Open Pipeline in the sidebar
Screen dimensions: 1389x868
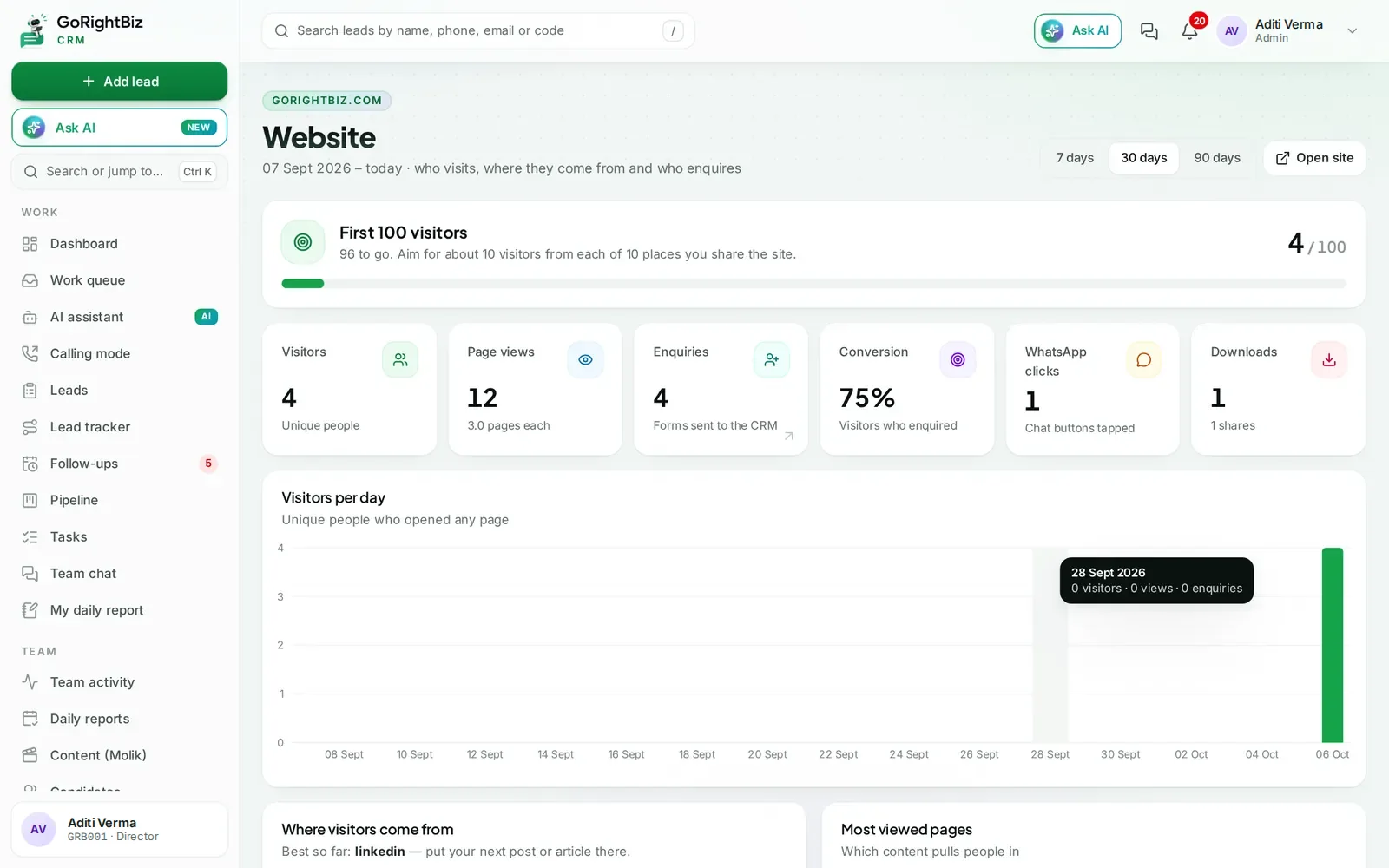[x=119, y=500]
